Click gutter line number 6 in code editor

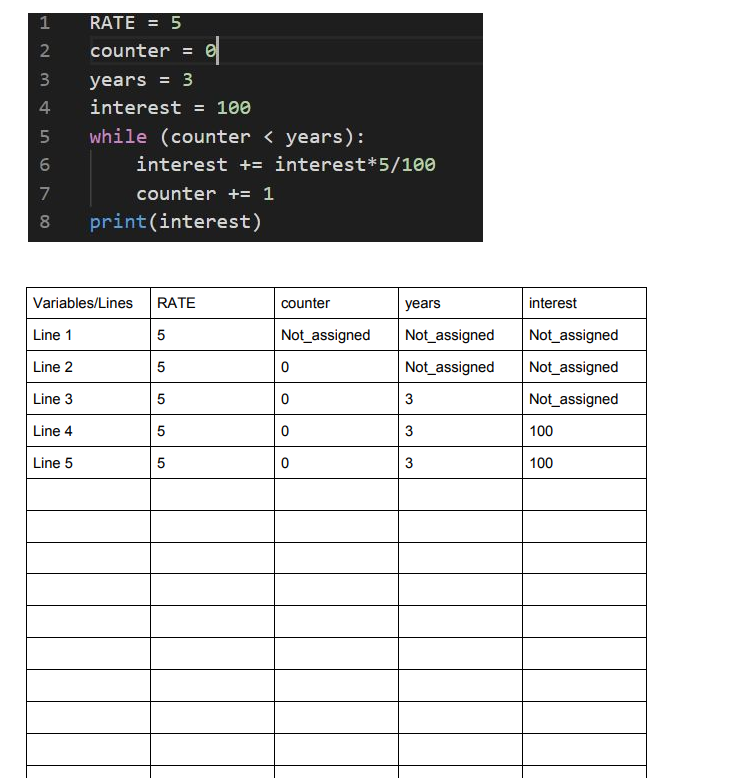pyautogui.click(x=45, y=165)
